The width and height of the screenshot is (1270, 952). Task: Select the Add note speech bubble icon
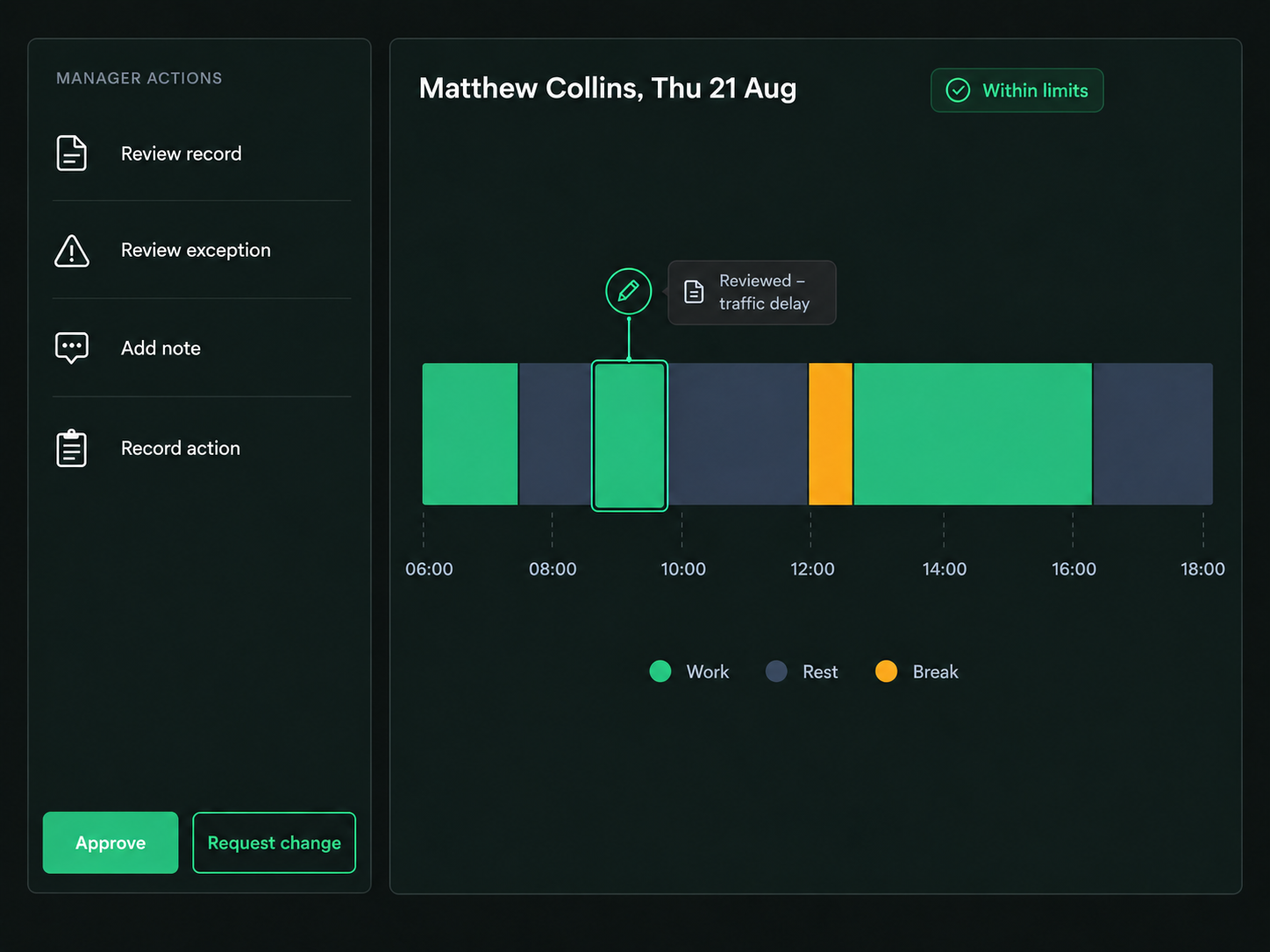pyautogui.click(x=72, y=348)
